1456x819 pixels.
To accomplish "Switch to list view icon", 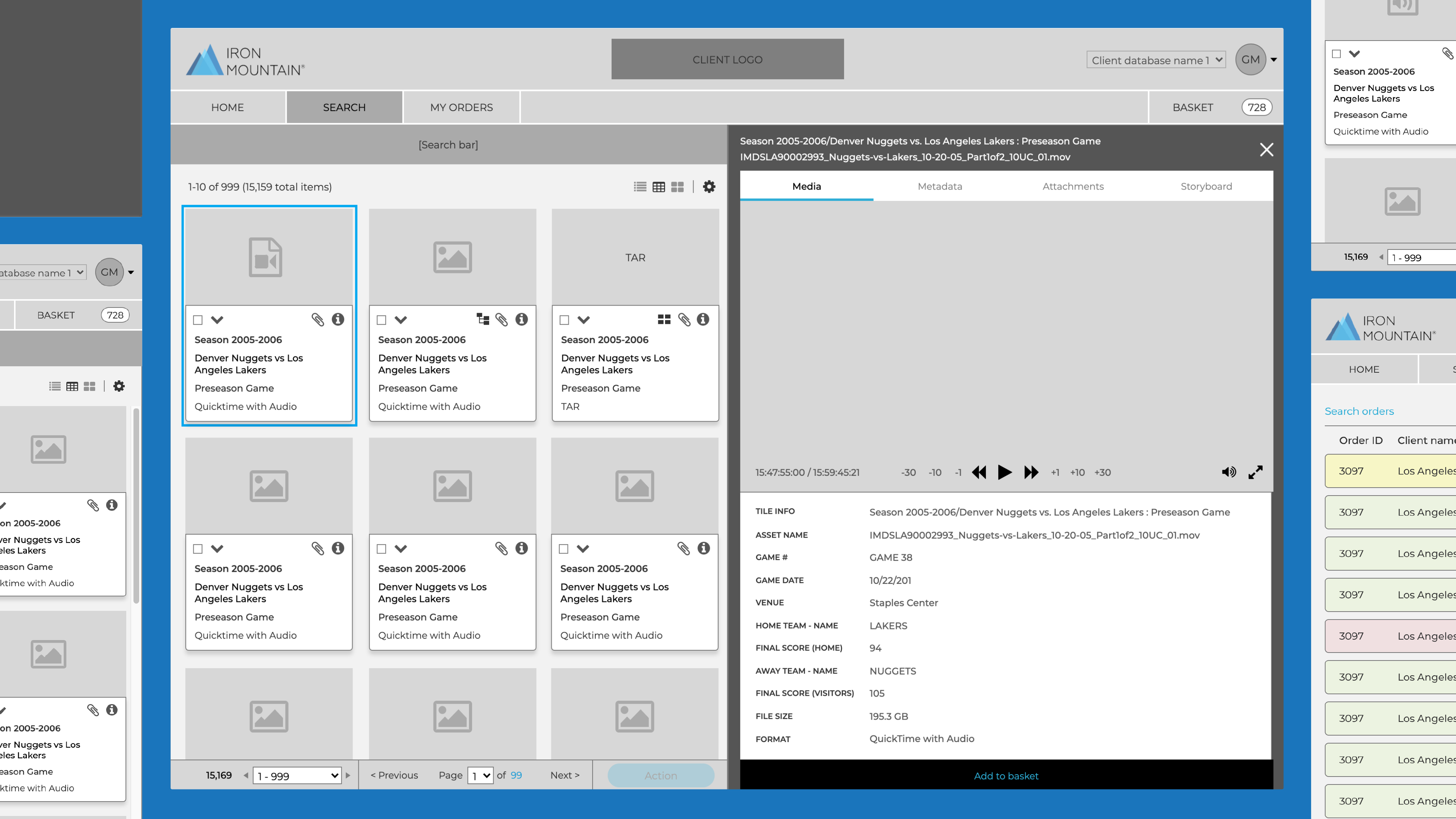I will (640, 187).
